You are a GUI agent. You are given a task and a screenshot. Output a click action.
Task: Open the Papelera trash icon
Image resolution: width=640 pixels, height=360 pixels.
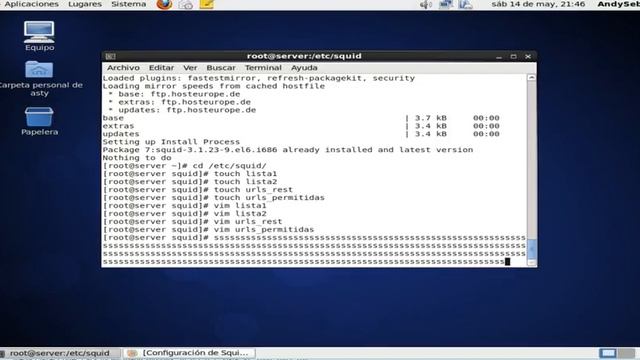(x=39, y=121)
